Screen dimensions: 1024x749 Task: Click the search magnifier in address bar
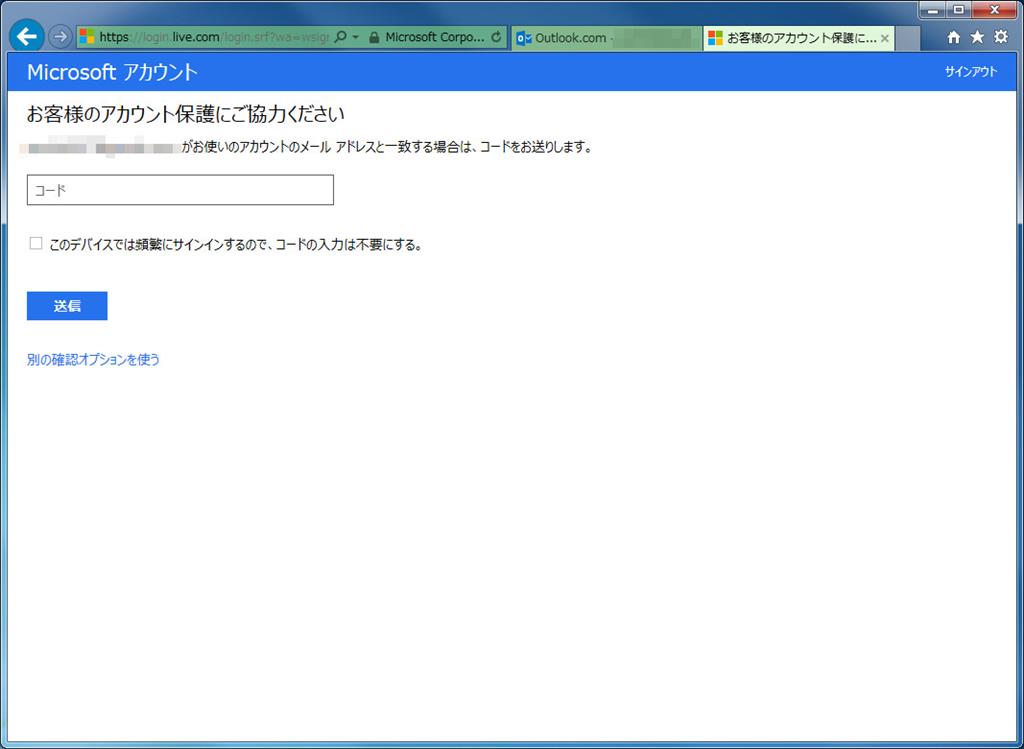(x=340, y=37)
